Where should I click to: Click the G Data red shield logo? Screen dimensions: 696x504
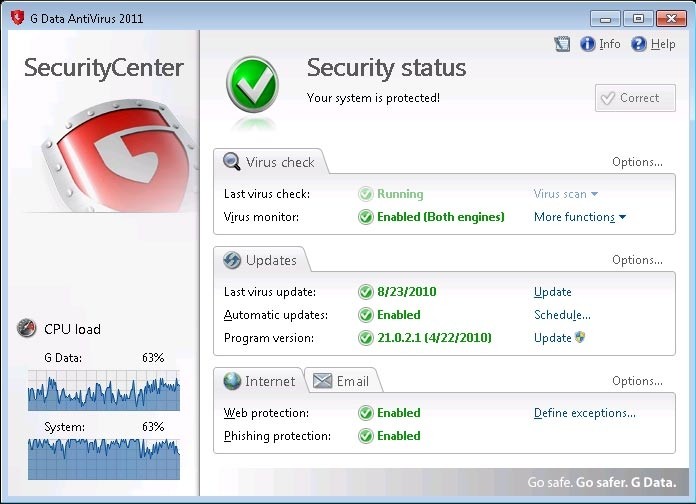[x=120, y=155]
